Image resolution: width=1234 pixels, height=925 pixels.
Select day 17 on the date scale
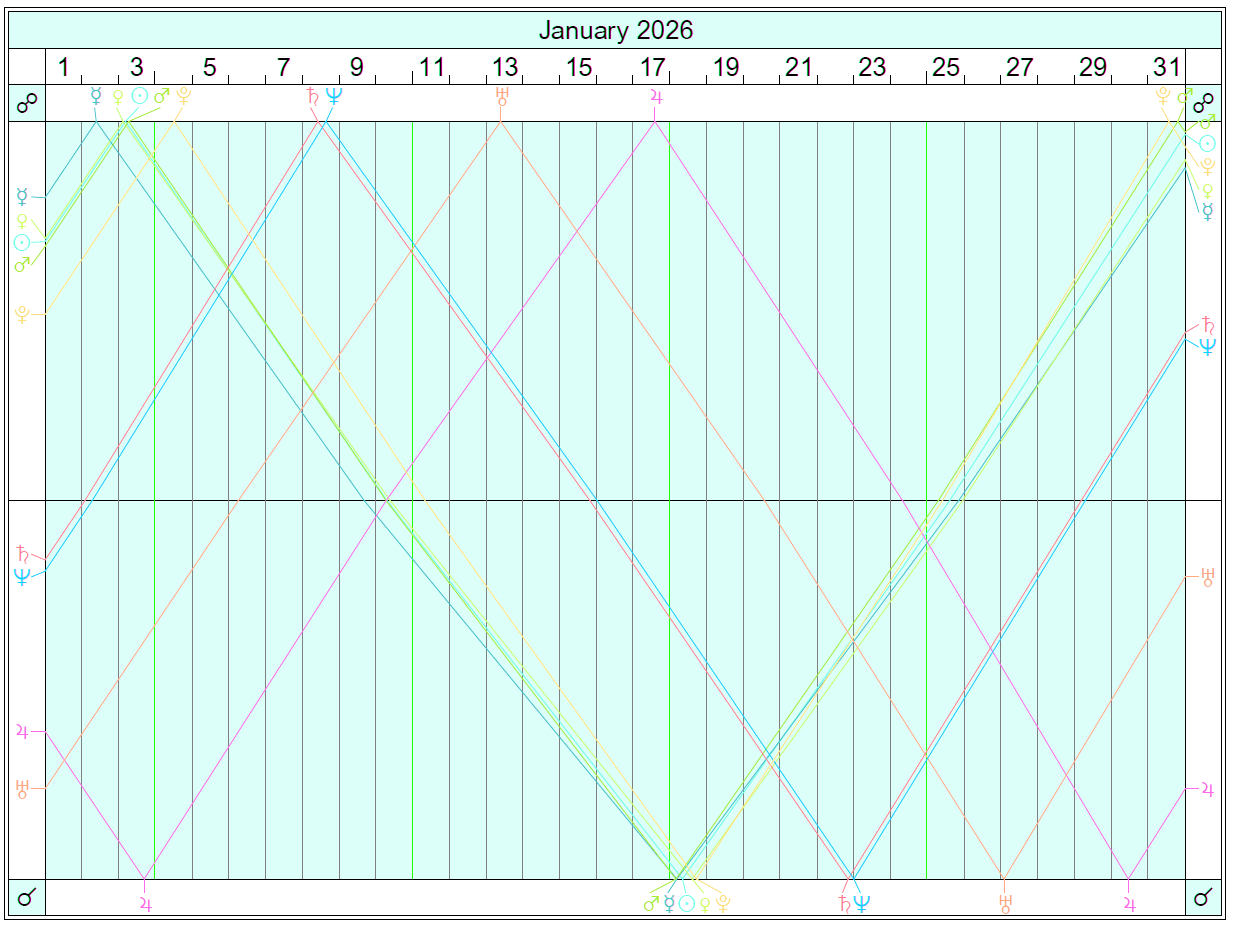click(652, 67)
